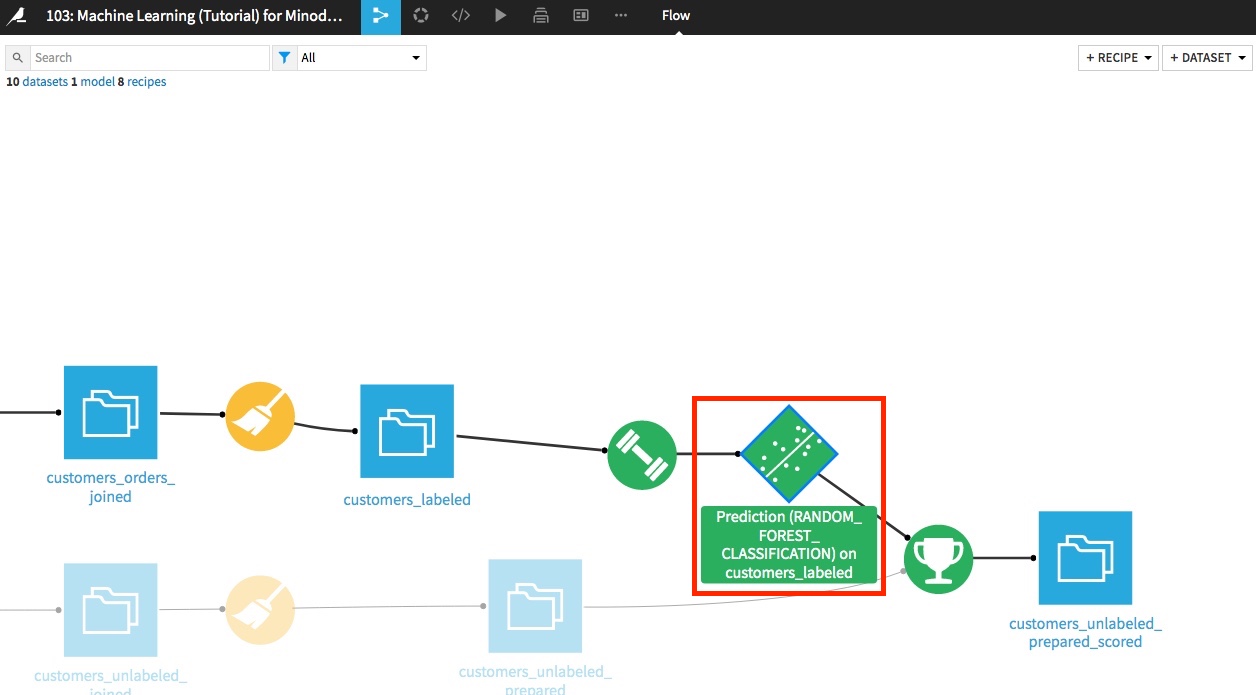
Task: Select the customers_labeled dataset icon
Action: [x=407, y=431]
